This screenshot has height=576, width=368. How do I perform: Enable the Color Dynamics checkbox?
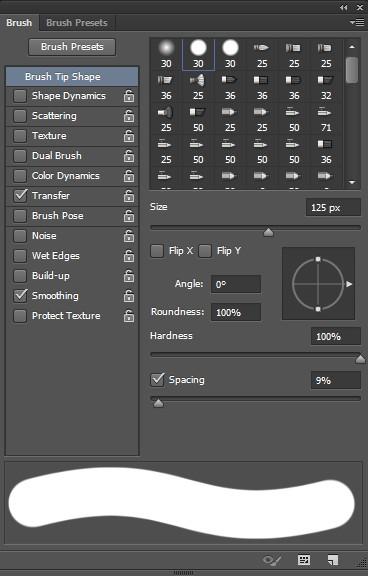point(20,176)
